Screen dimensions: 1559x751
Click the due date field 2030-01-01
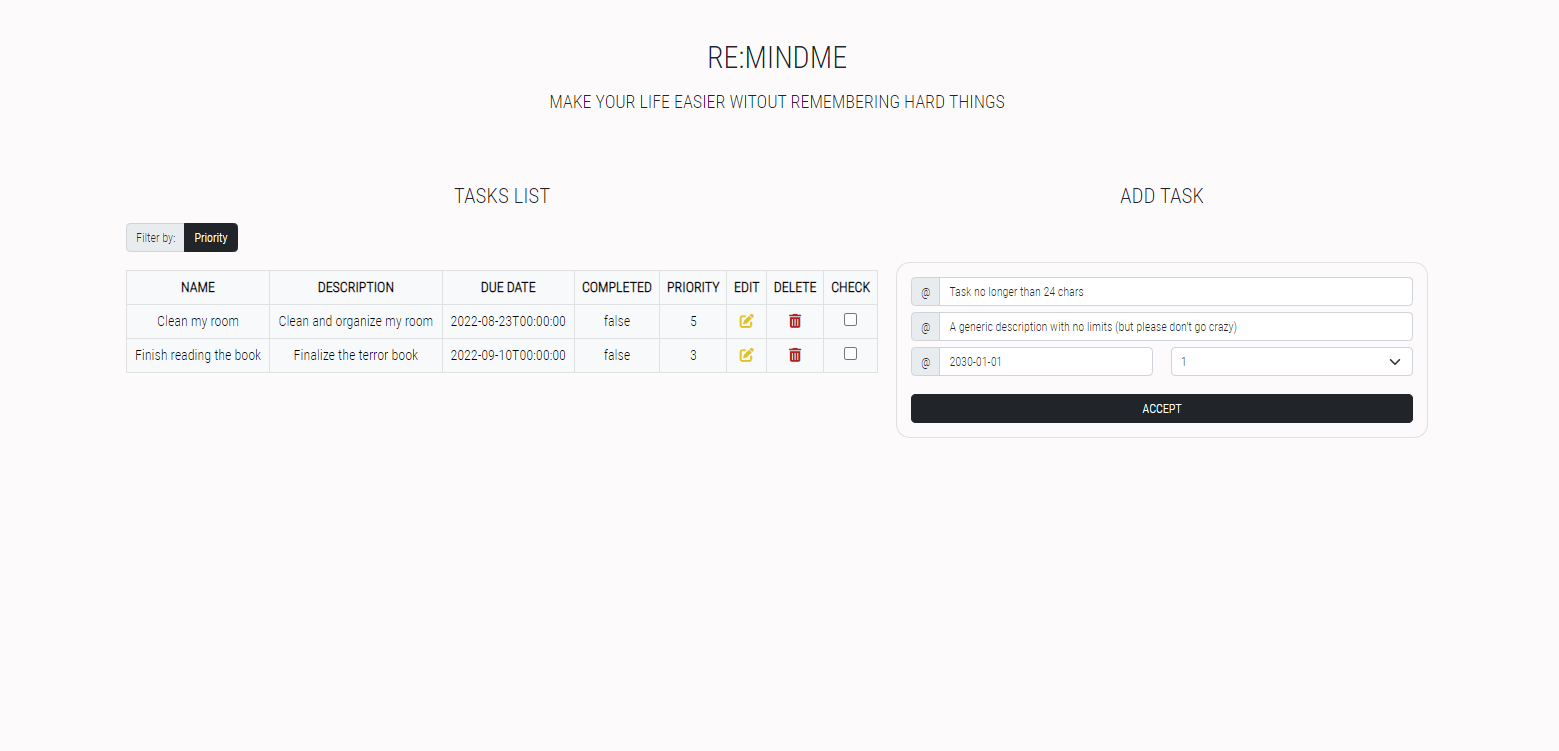click(x=1046, y=362)
